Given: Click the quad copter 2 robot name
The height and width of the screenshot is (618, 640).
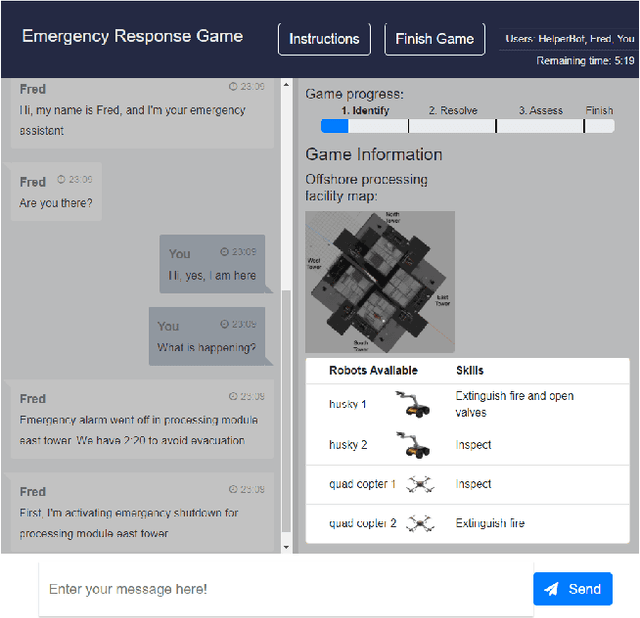Looking at the screenshot, I should click(363, 523).
